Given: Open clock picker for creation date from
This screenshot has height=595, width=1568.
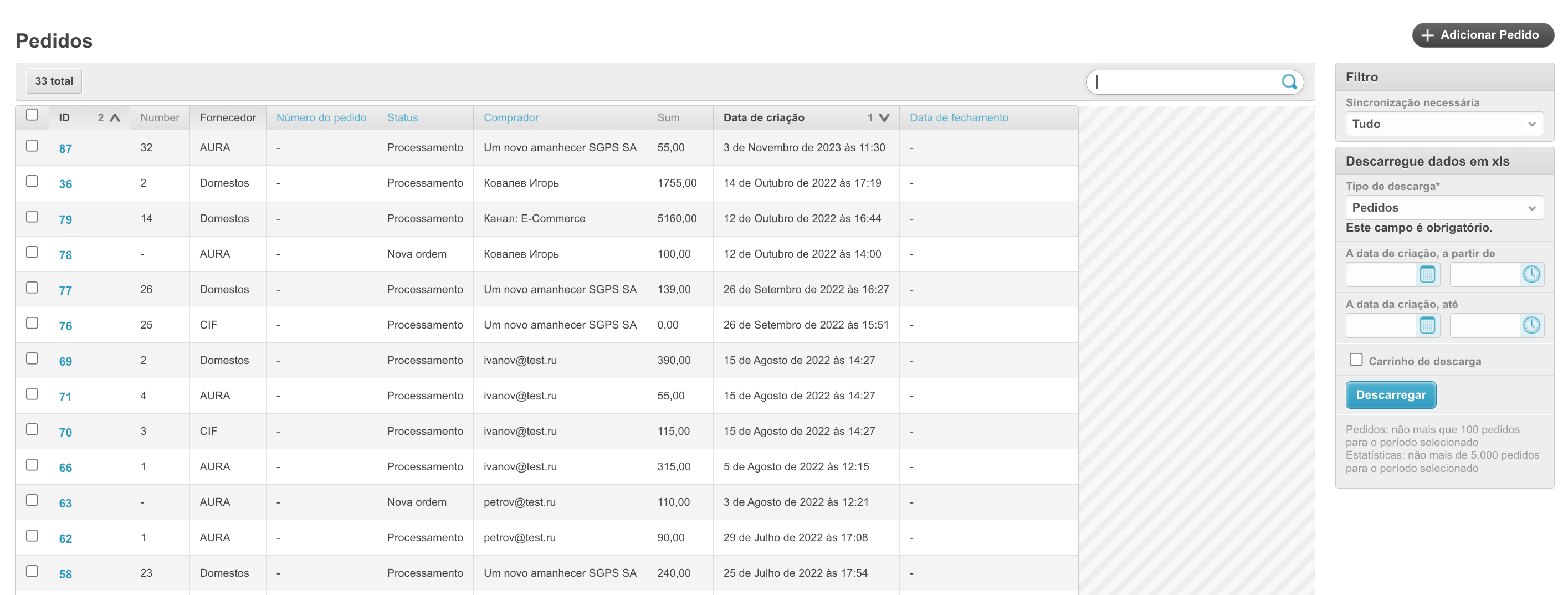Looking at the screenshot, I should click(x=1531, y=275).
